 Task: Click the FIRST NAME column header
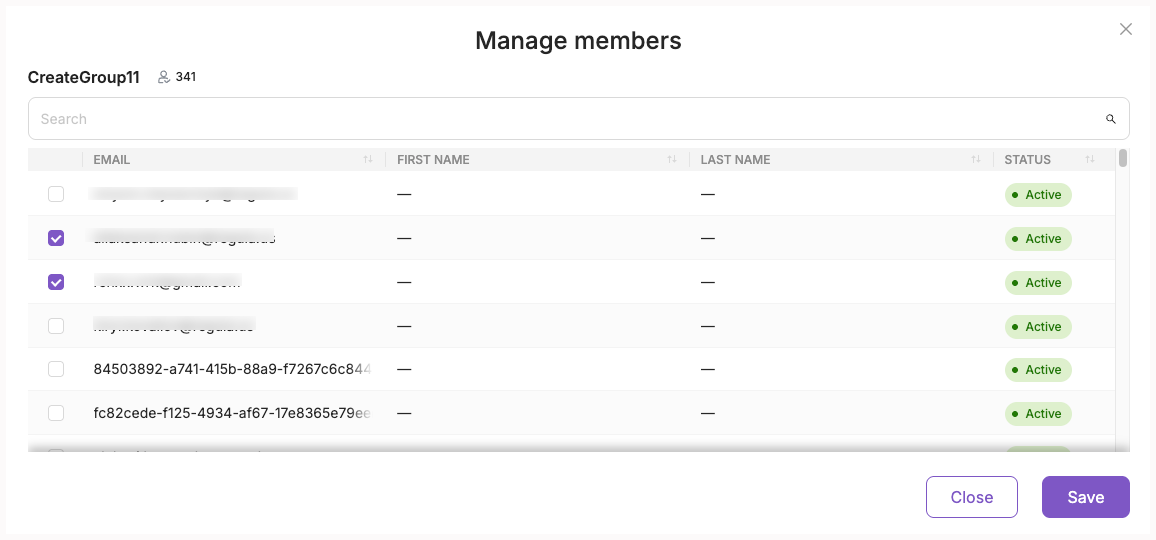(433, 159)
